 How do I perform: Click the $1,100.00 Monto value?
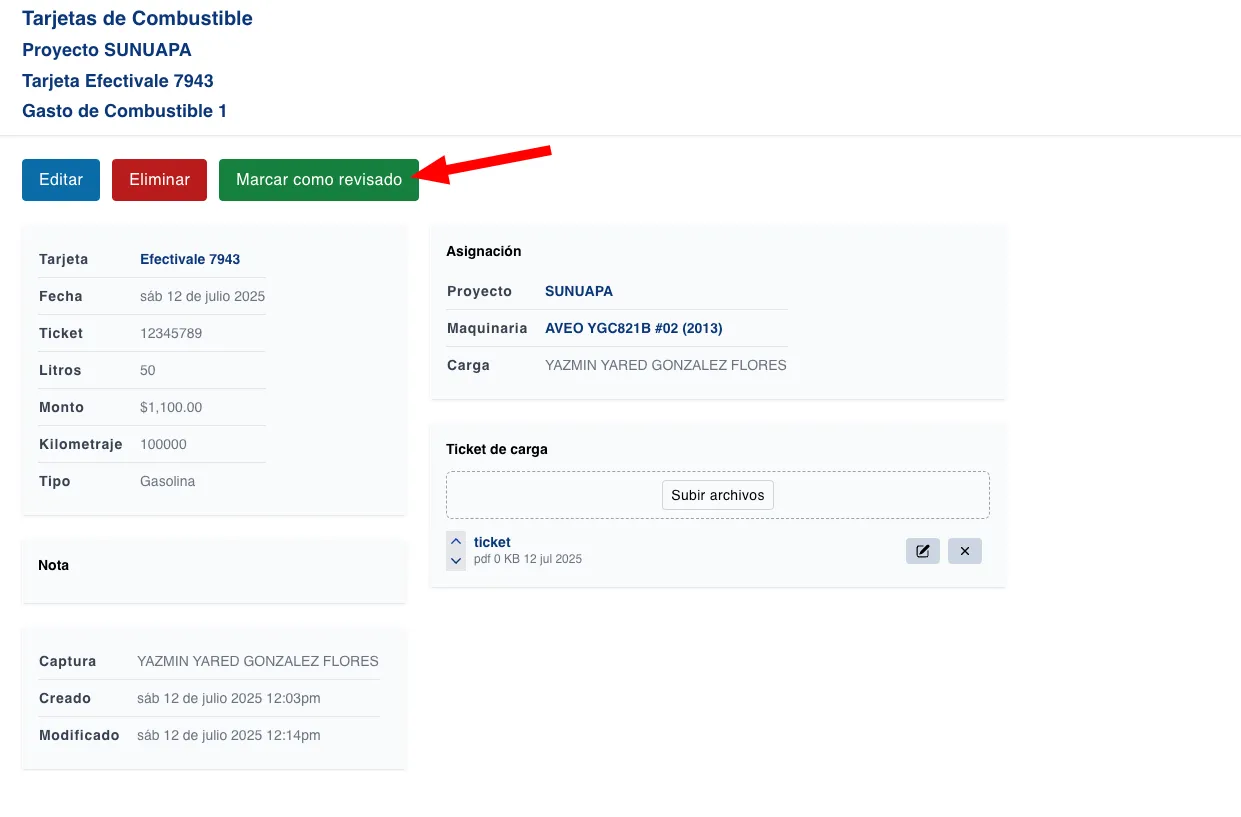(x=171, y=407)
